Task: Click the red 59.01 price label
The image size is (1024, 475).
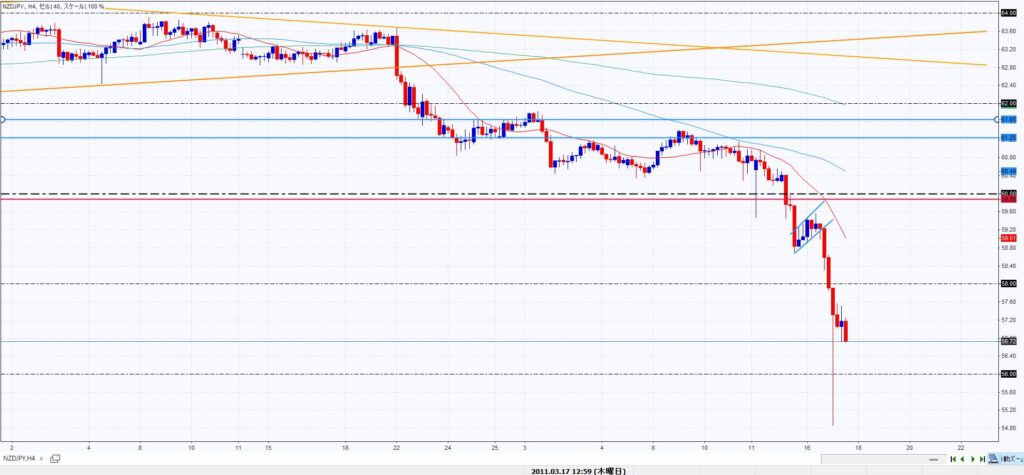Action: point(1009,238)
